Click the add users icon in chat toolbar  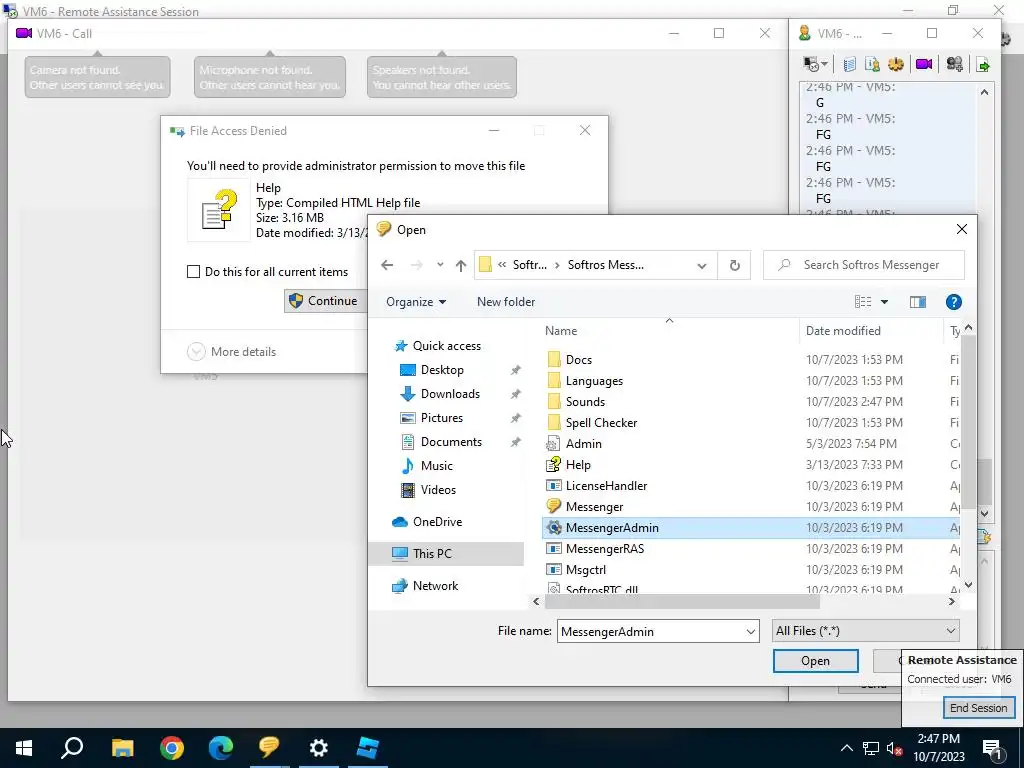click(x=954, y=64)
